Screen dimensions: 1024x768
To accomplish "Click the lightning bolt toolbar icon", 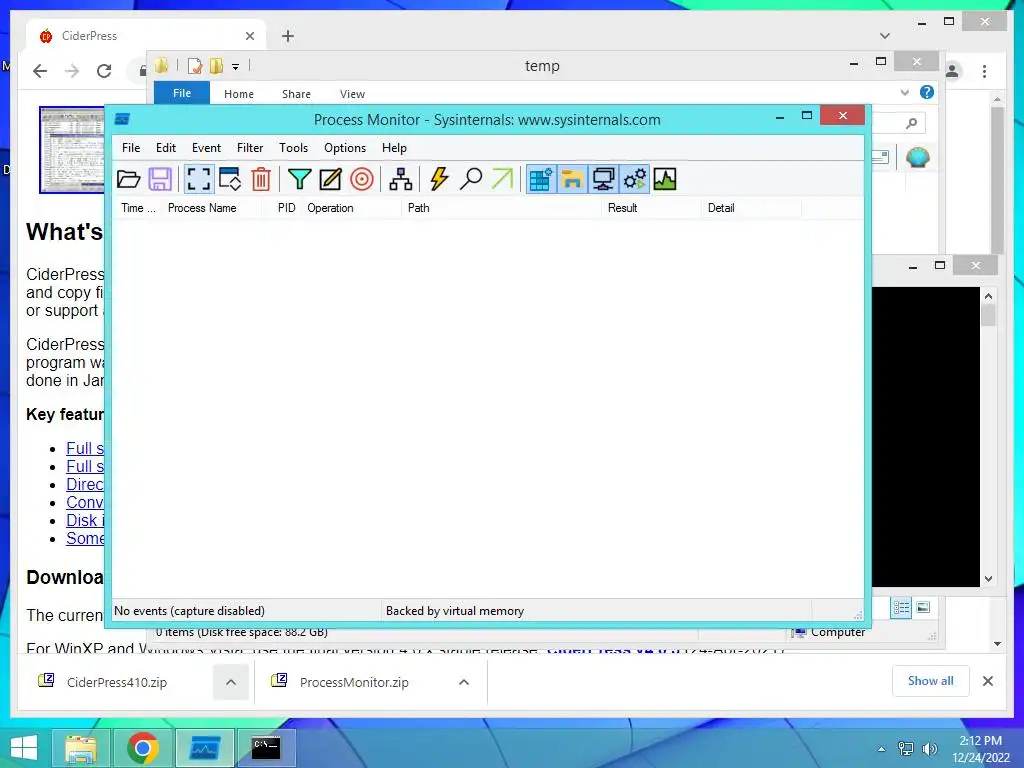I will point(439,179).
